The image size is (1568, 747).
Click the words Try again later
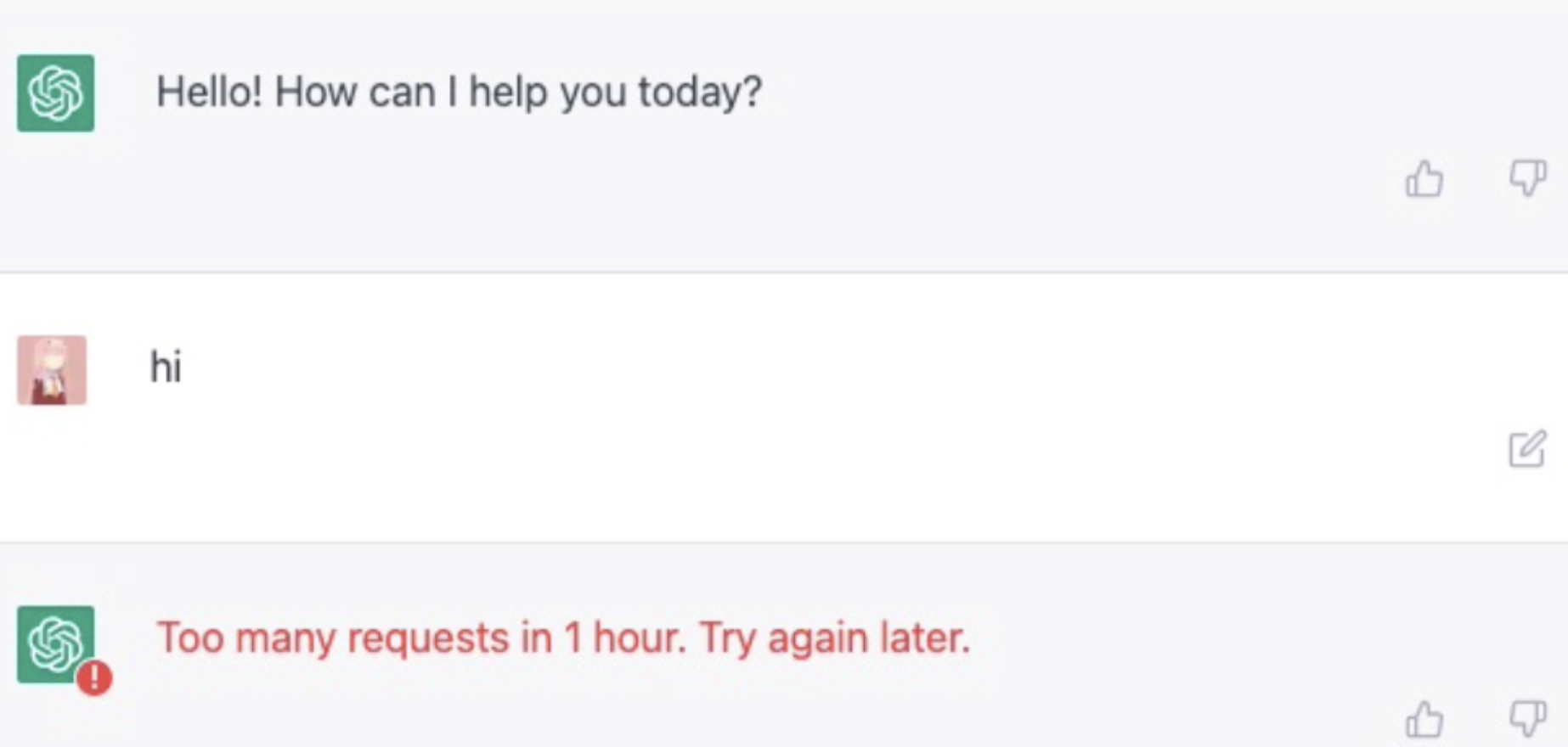[835, 638]
